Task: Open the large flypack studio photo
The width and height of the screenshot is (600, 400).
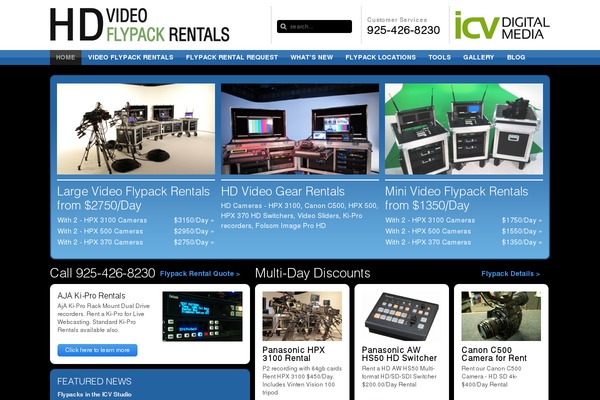Action: 136,129
